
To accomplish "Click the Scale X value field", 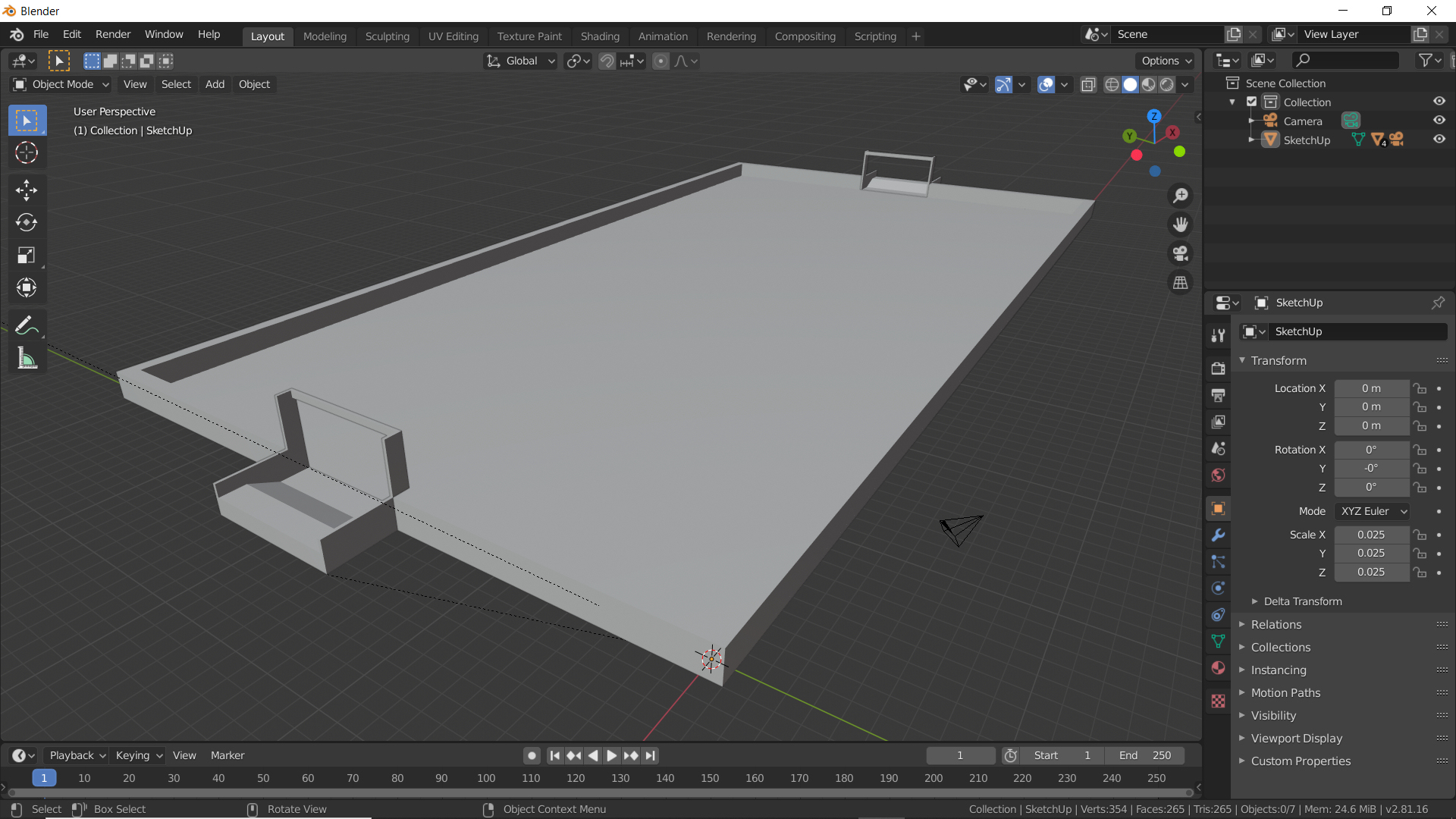I will pyautogui.click(x=1370, y=535).
